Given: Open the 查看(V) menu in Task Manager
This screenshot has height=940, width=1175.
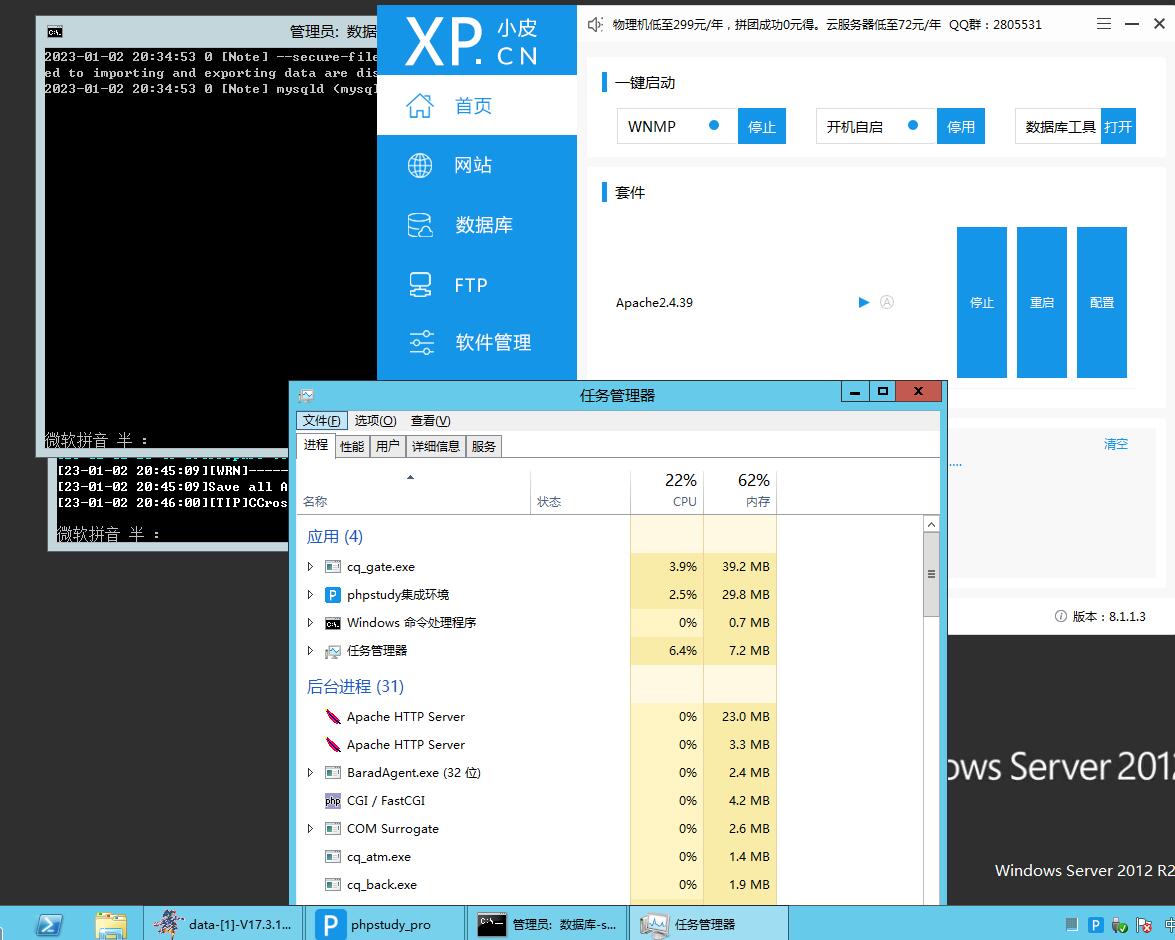Looking at the screenshot, I should tap(430, 421).
